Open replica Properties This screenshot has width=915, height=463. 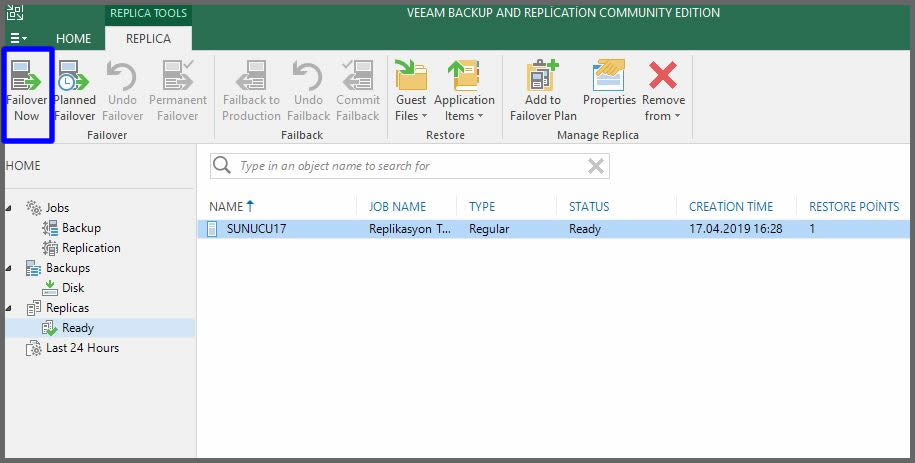point(609,77)
